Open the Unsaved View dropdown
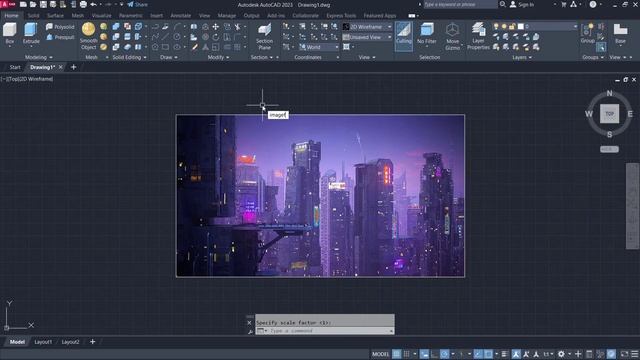Viewport: 640px width, 360px height. [367, 37]
